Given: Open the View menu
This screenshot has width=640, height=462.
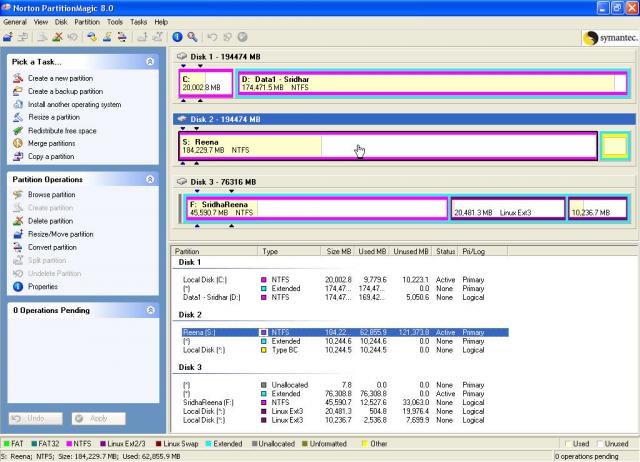Looking at the screenshot, I should click(x=40, y=22).
